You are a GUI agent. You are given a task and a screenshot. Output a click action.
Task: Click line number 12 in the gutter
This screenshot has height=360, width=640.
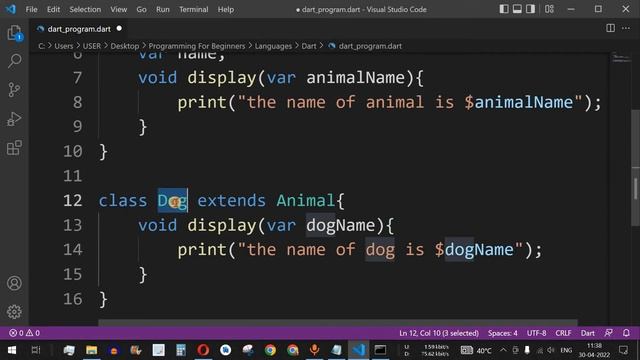[73, 200]
